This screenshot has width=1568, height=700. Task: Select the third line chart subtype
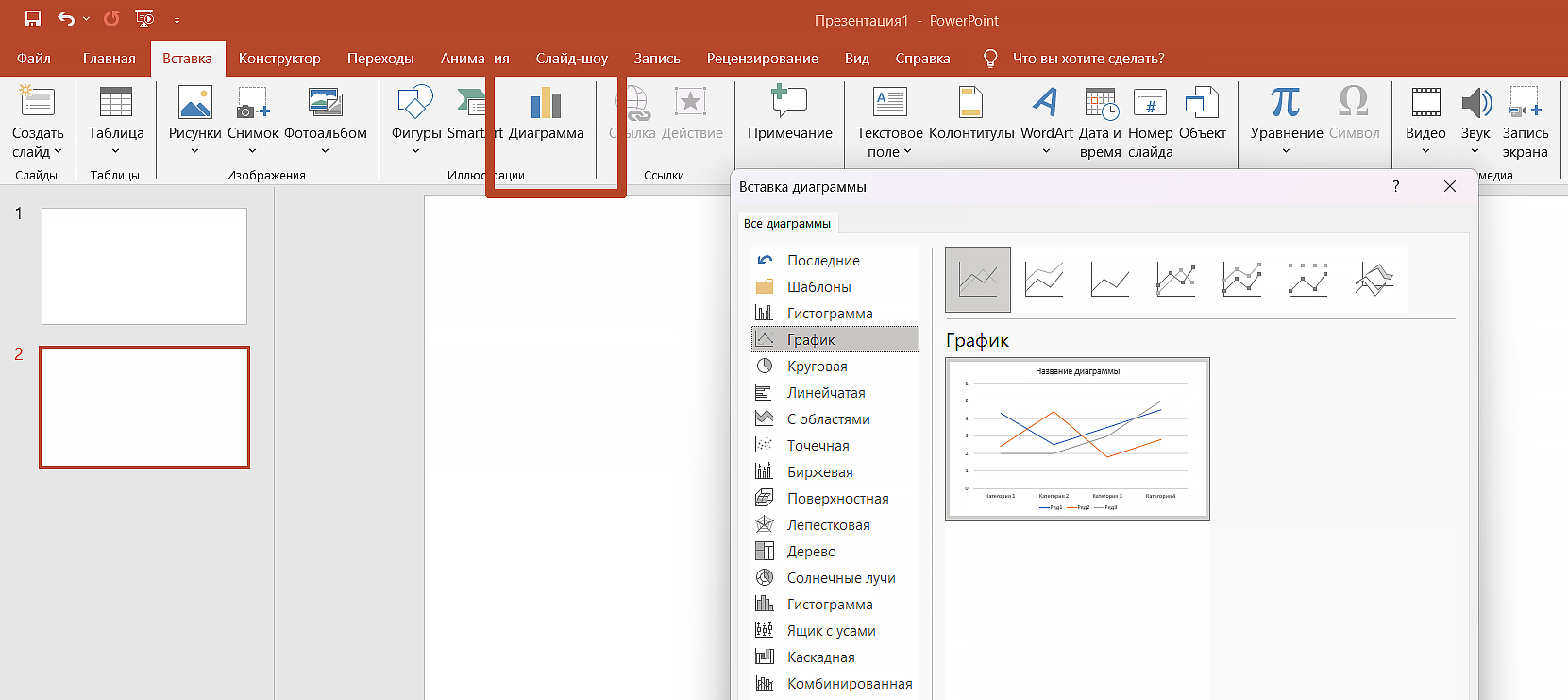[x=1110, y=280]
